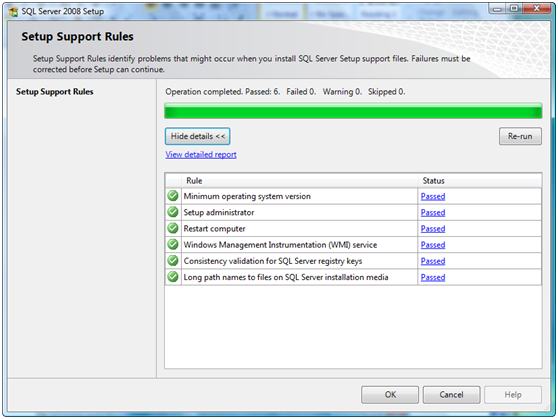The height and width of the screenshot is (419, 558).
Task: Select Setup Support Rules in left pane
Action: [x=54, y=92]
